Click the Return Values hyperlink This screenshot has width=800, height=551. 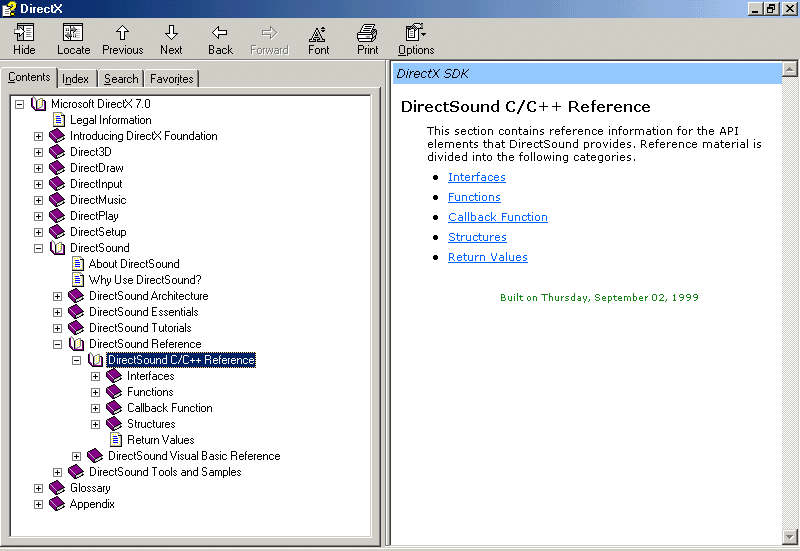[x=487, y=257]
